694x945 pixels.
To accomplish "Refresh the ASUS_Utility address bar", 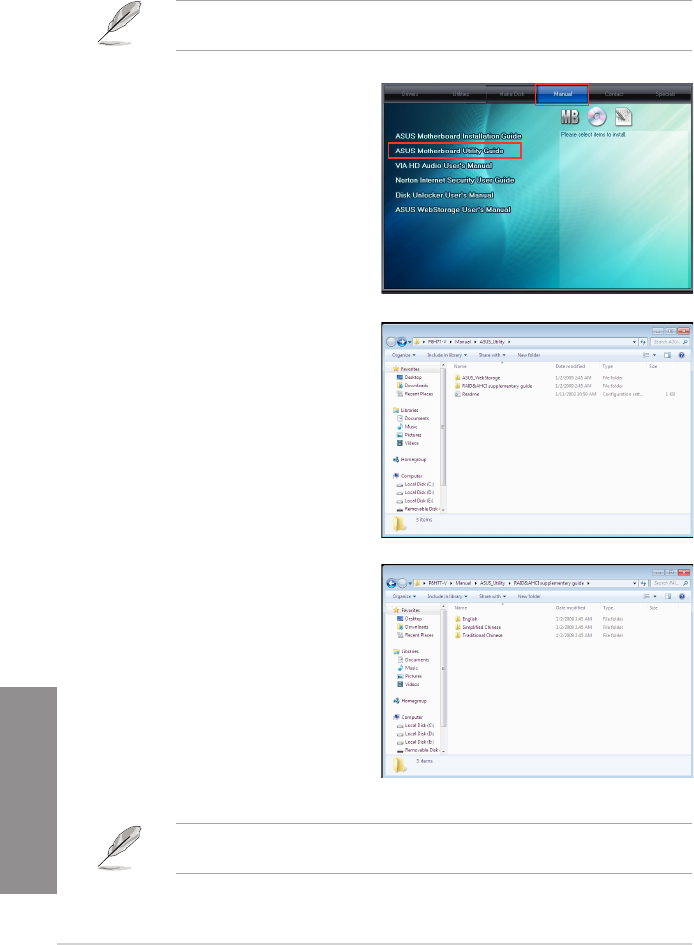I will 643,342.
